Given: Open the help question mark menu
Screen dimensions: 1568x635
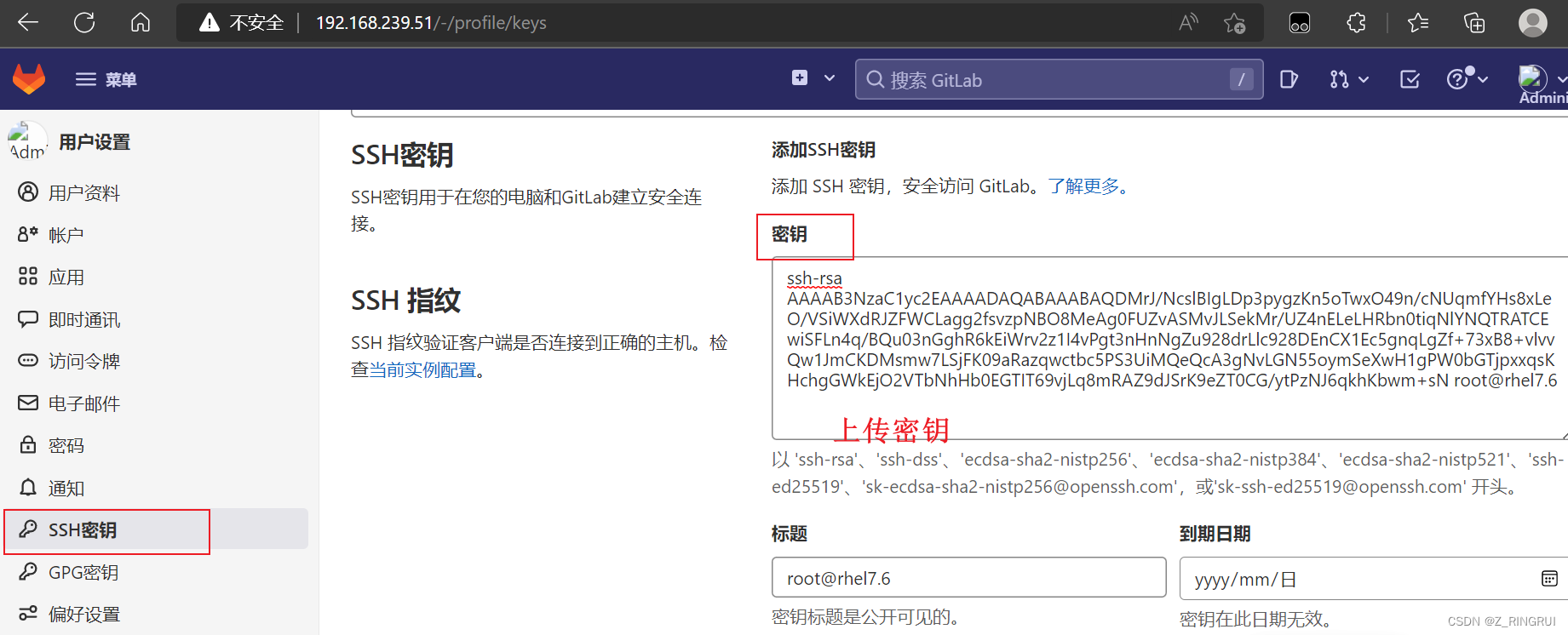Looking at the screenshot, I should (x=1467, y=79).
